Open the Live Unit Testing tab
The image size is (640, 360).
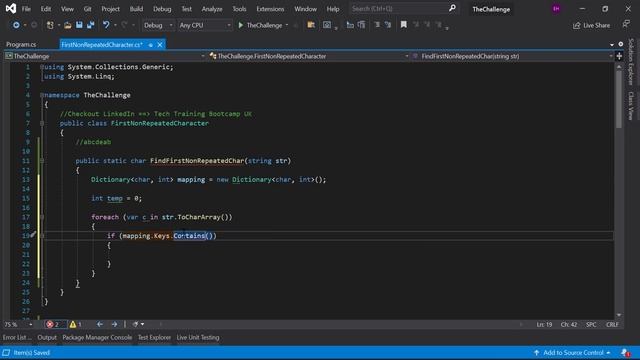[198, 338]
